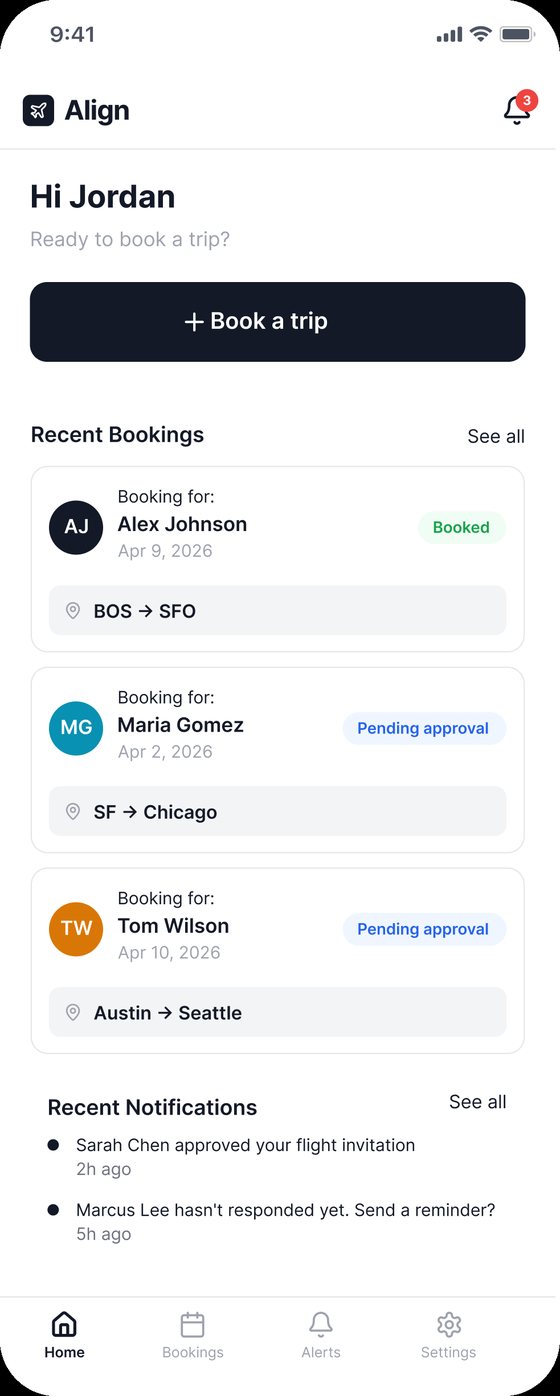This screenshot has width=560, height=1396.
Task: Click the Booked status badge
Action: [x=462, y=528]
